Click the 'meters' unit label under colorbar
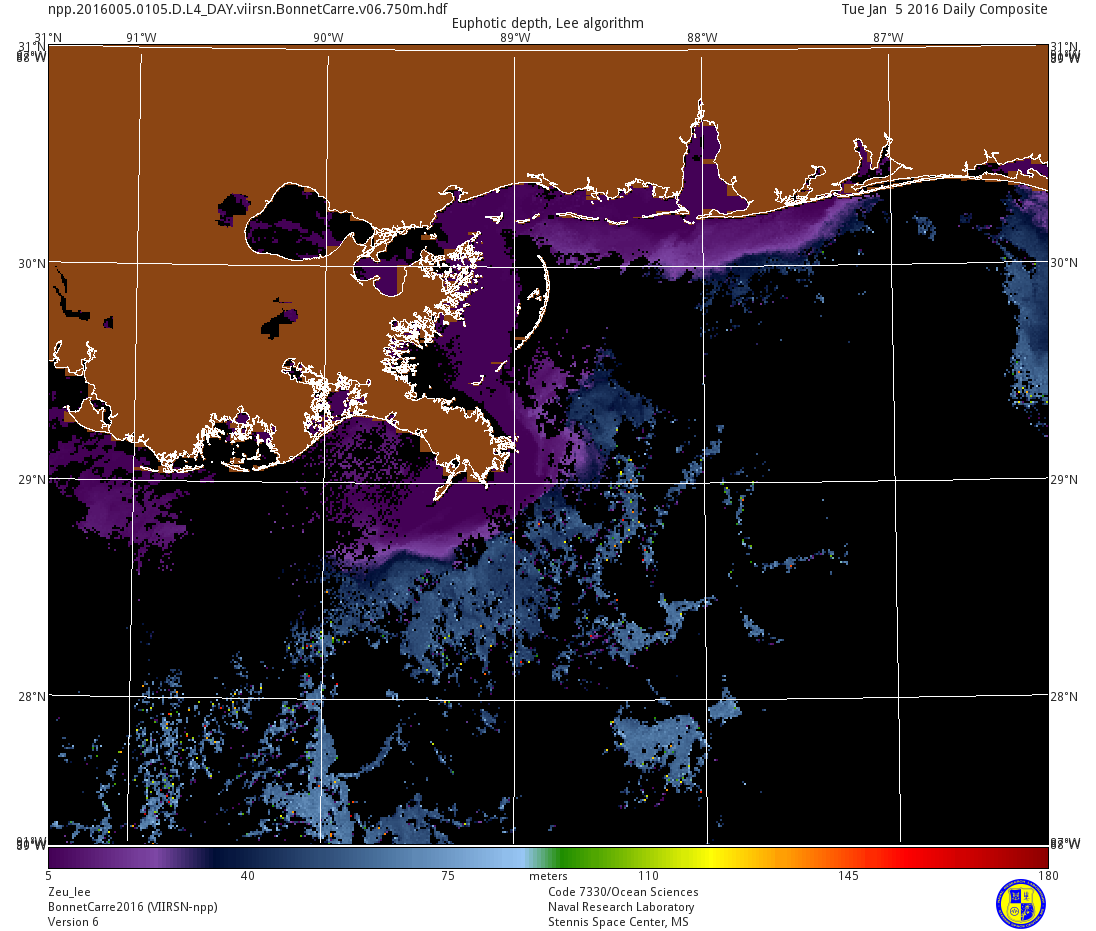This screenshot has height=931, width=1096. [x=548, y=877]
